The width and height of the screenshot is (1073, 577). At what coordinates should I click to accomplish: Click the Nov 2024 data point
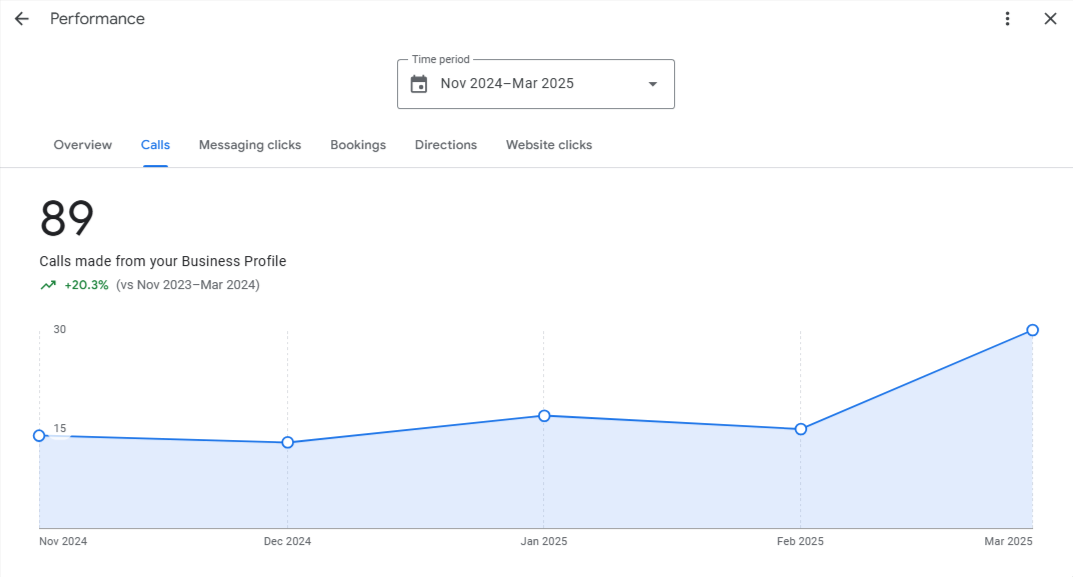39,435
